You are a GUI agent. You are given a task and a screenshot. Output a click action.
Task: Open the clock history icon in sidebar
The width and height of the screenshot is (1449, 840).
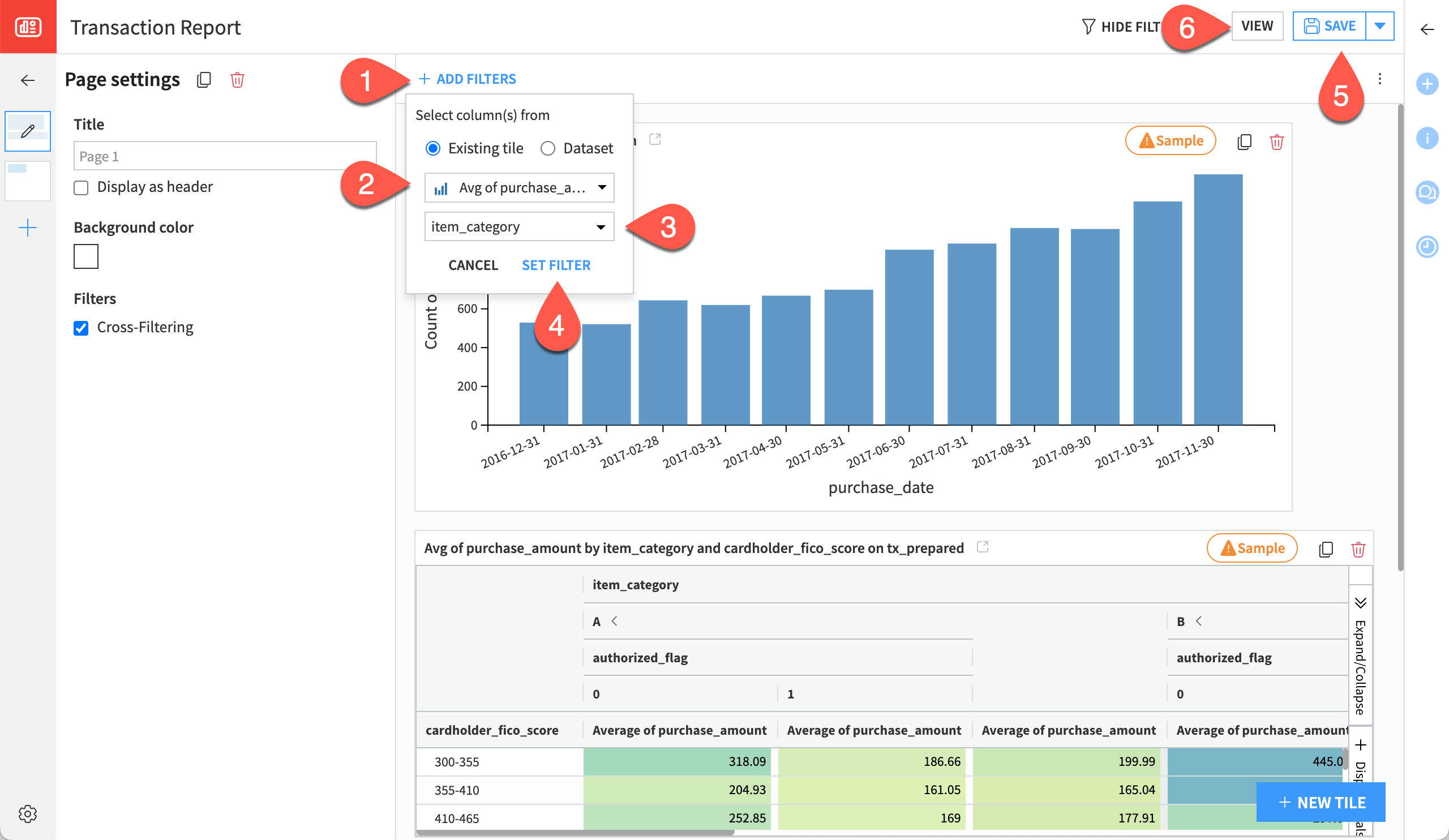[1426, 247]
